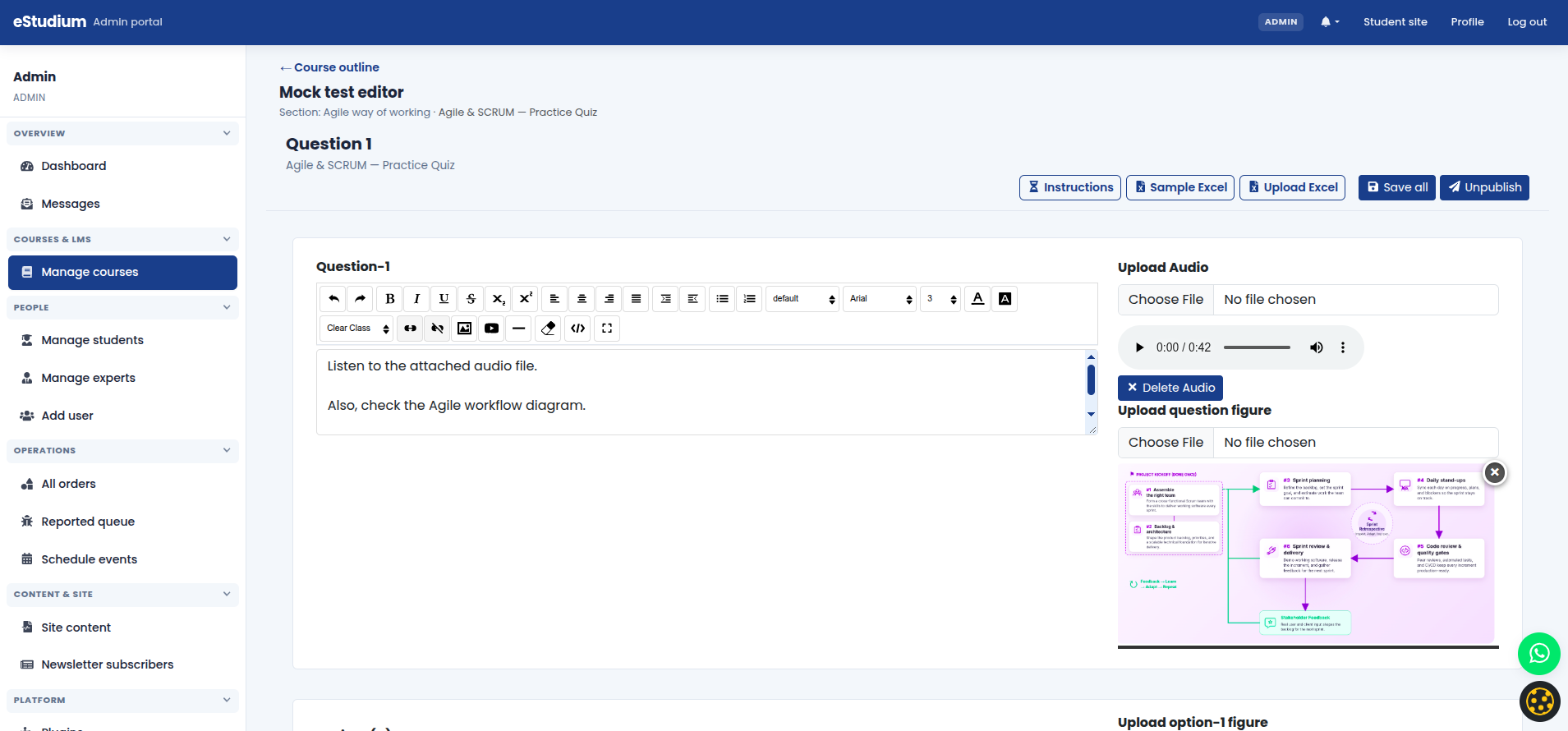Collapse the Operations sidebar section

(122, 451)
